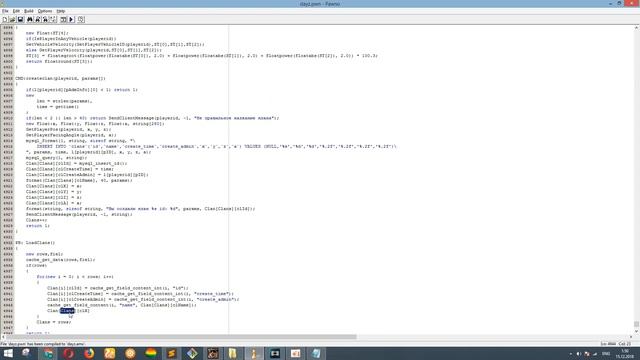The width and height of the screenshot is (640, 360).
Task: Click the rainbow cloud taskbar icon
Action: click(x=151, y=353)
